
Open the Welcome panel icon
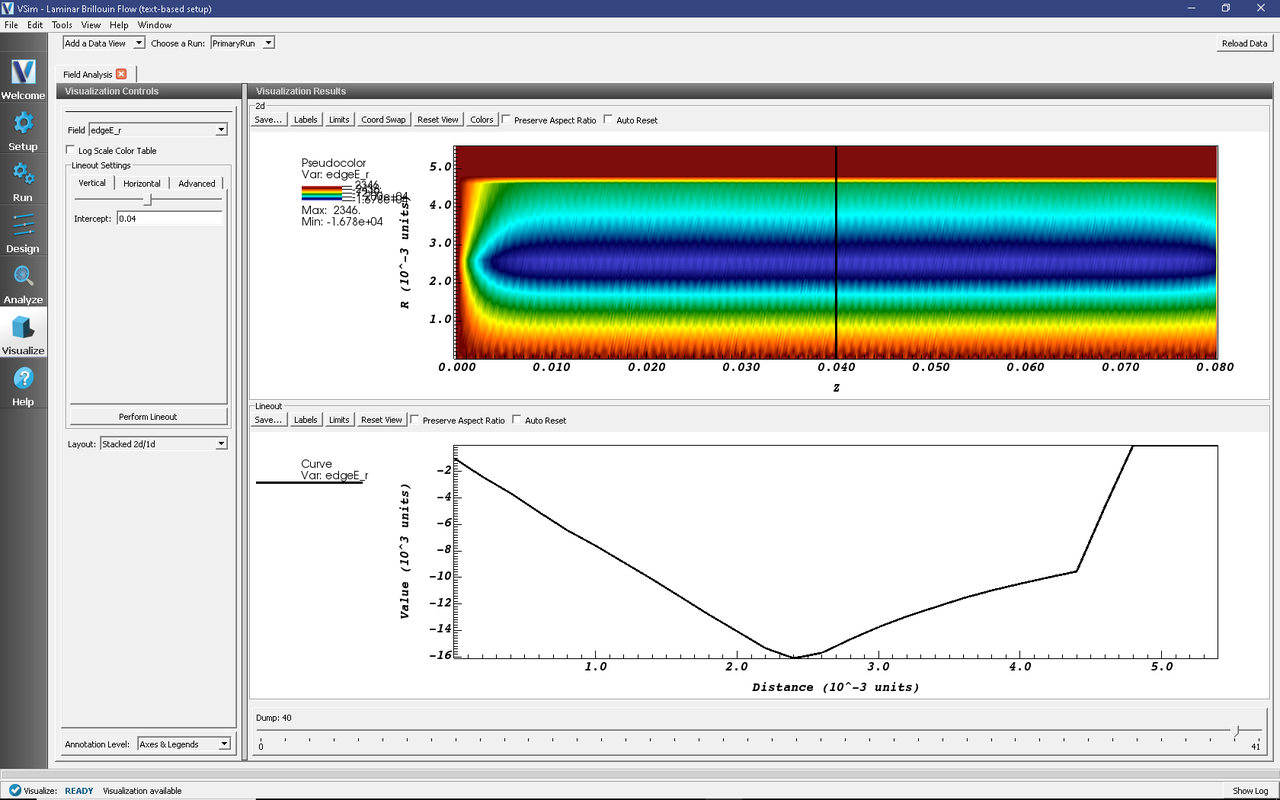pyautogui.click(x=23, y=73)
